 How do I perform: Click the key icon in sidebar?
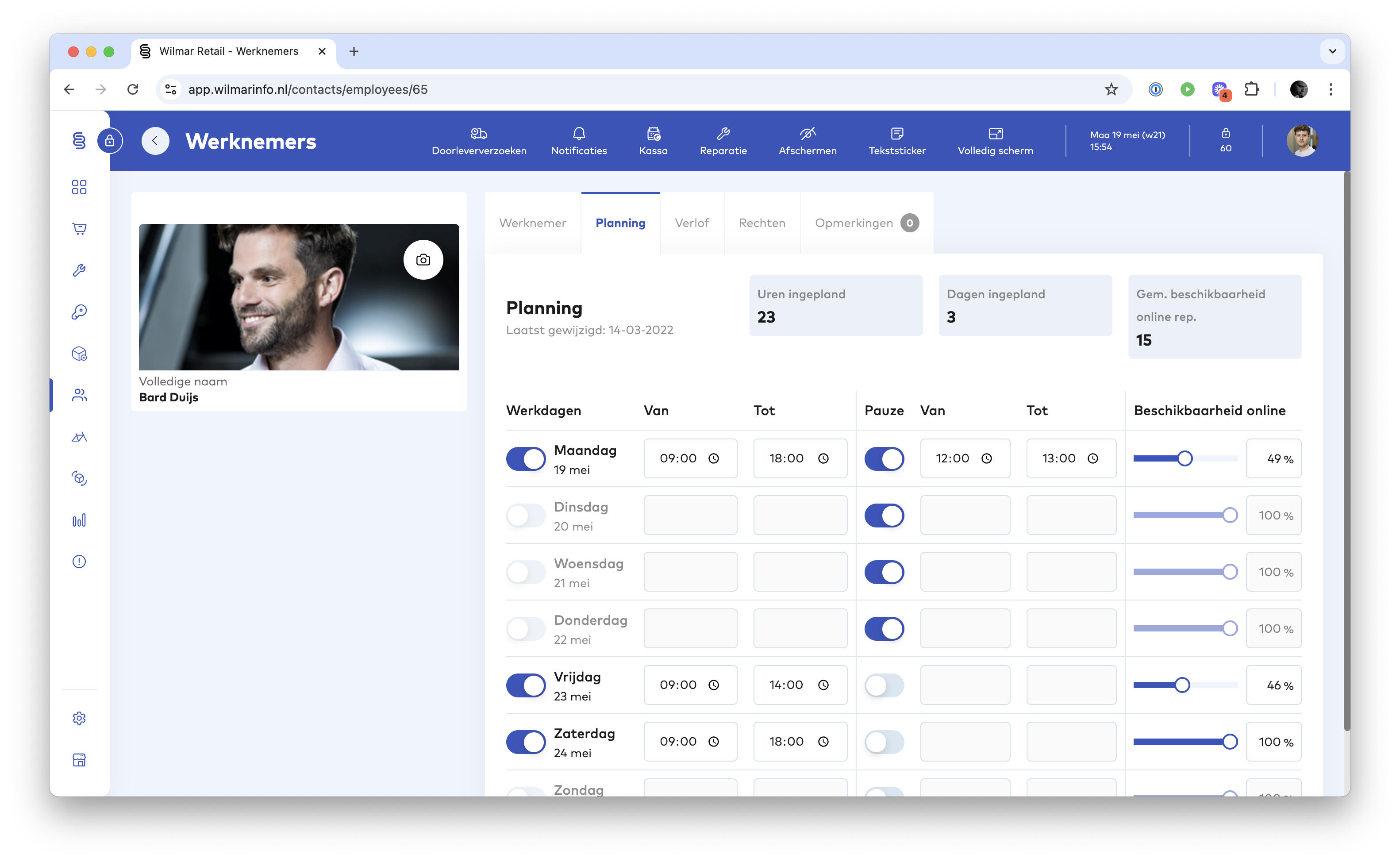coord(79,312)
